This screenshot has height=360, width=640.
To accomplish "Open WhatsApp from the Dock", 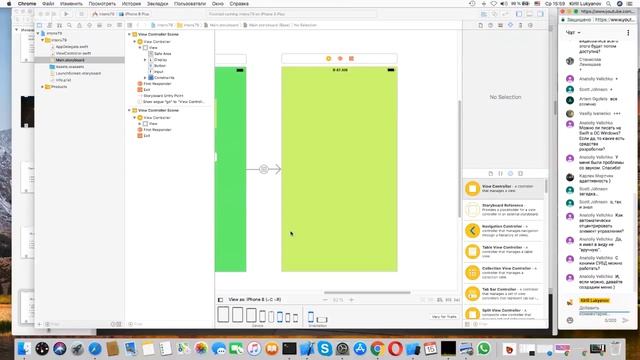I will pyautogui.click(x=483, y=349).
